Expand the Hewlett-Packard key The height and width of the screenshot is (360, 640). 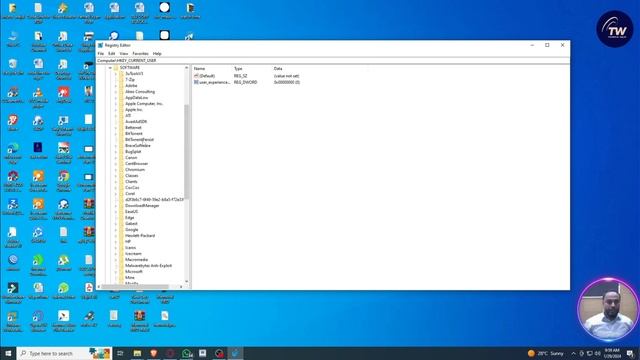point(116,236)
